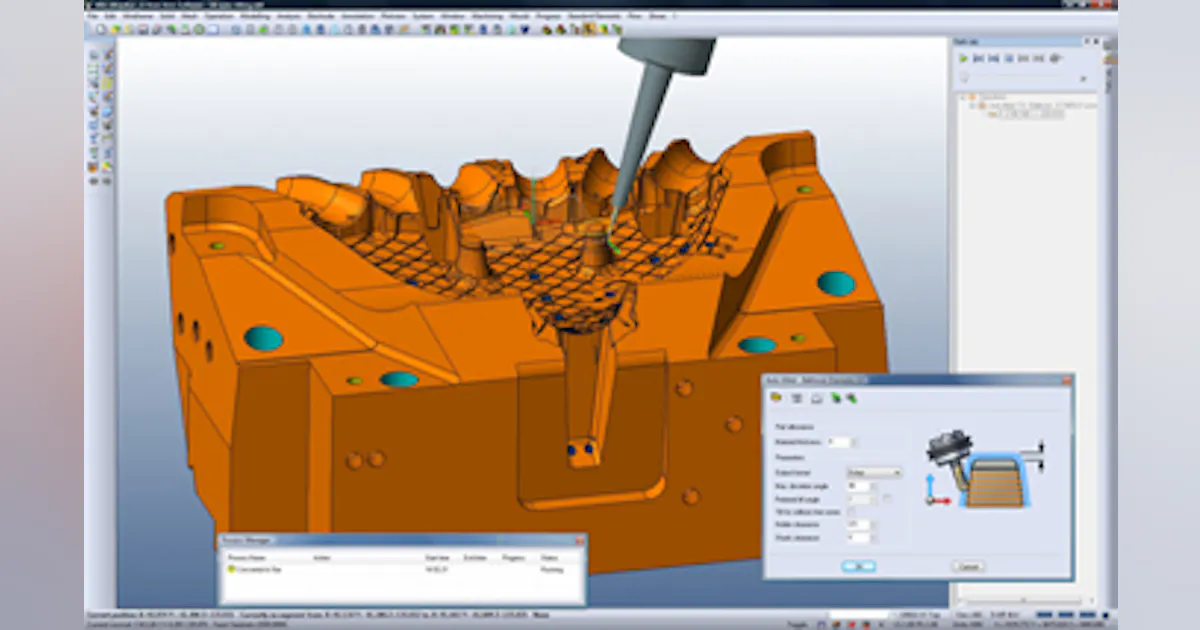Click the New document icon in the main toolbar
The height and width of the screenshot is (630, 1200).
(x=100, y=29)
